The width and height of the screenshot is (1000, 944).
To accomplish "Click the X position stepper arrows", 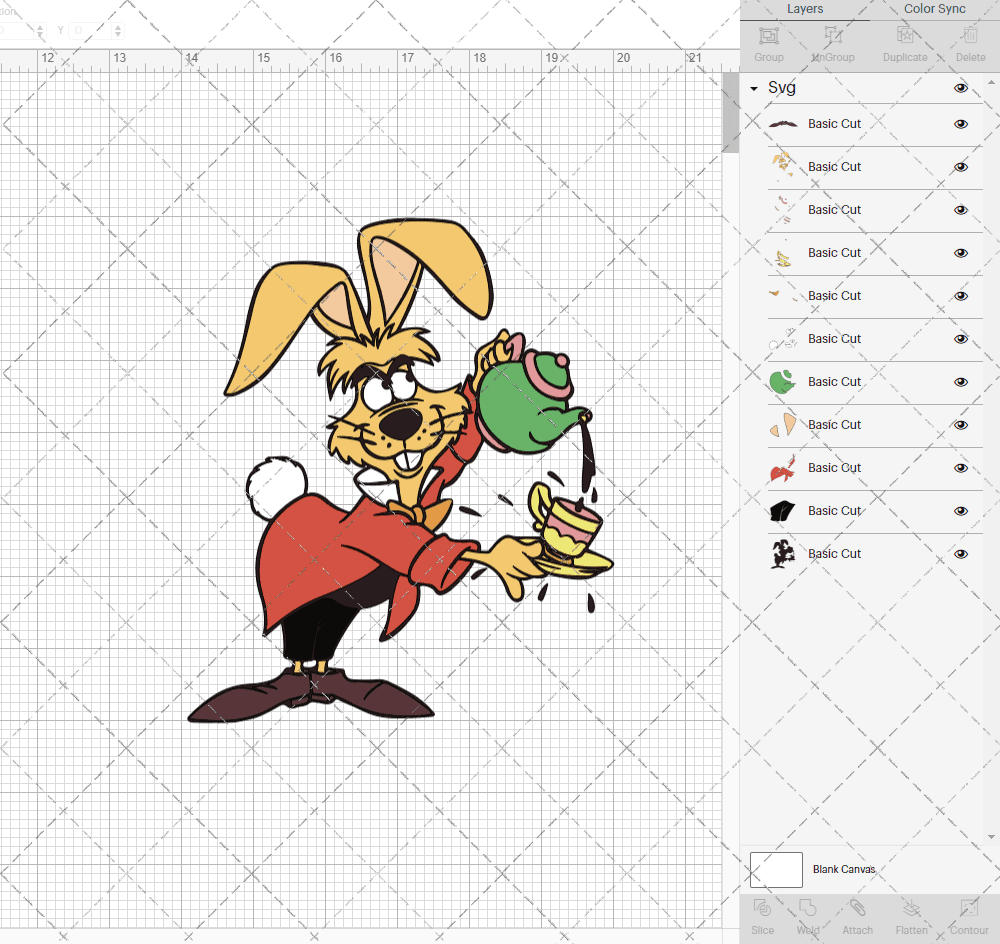I will point(40,30).
